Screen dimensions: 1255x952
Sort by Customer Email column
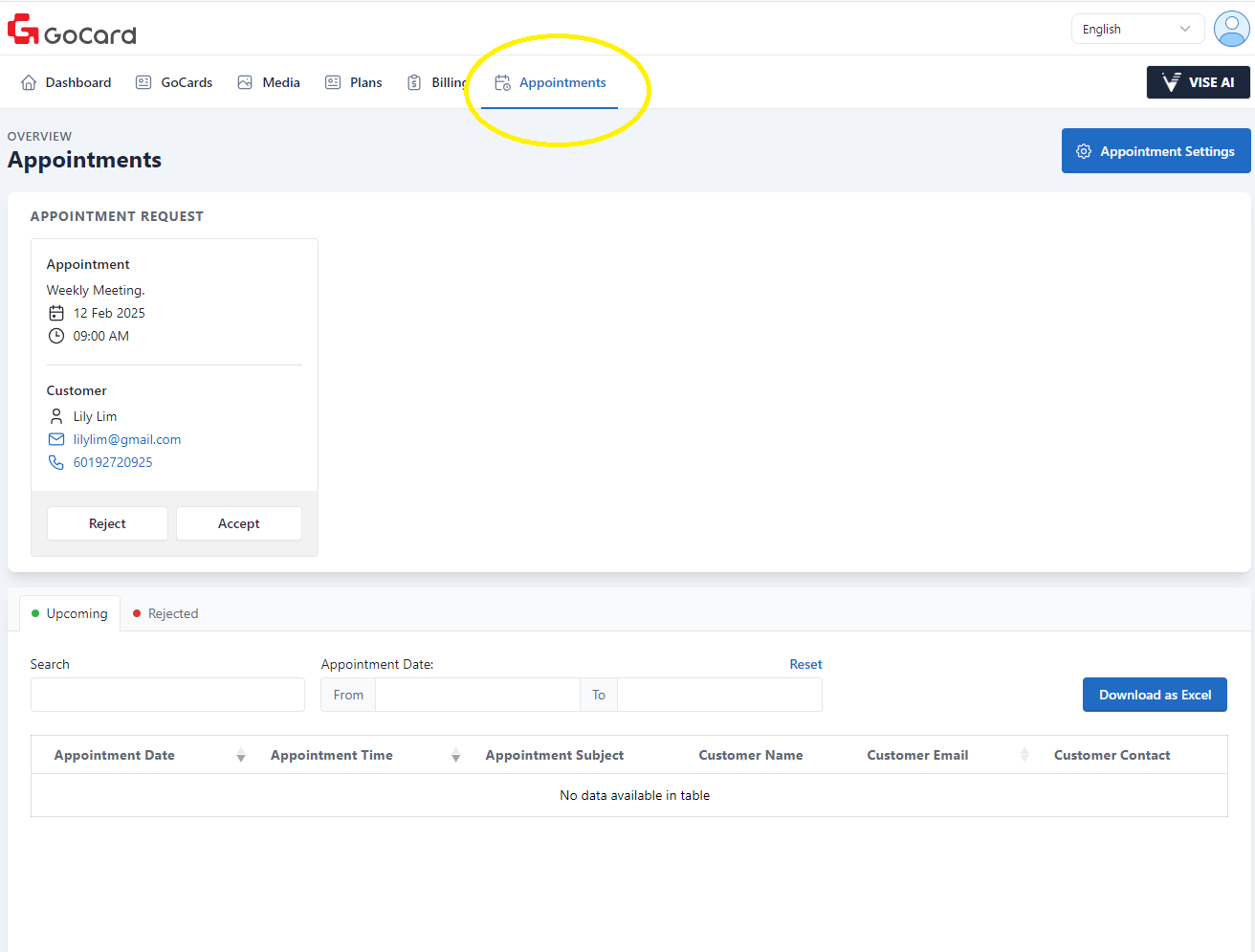(x=1024, y=755)
